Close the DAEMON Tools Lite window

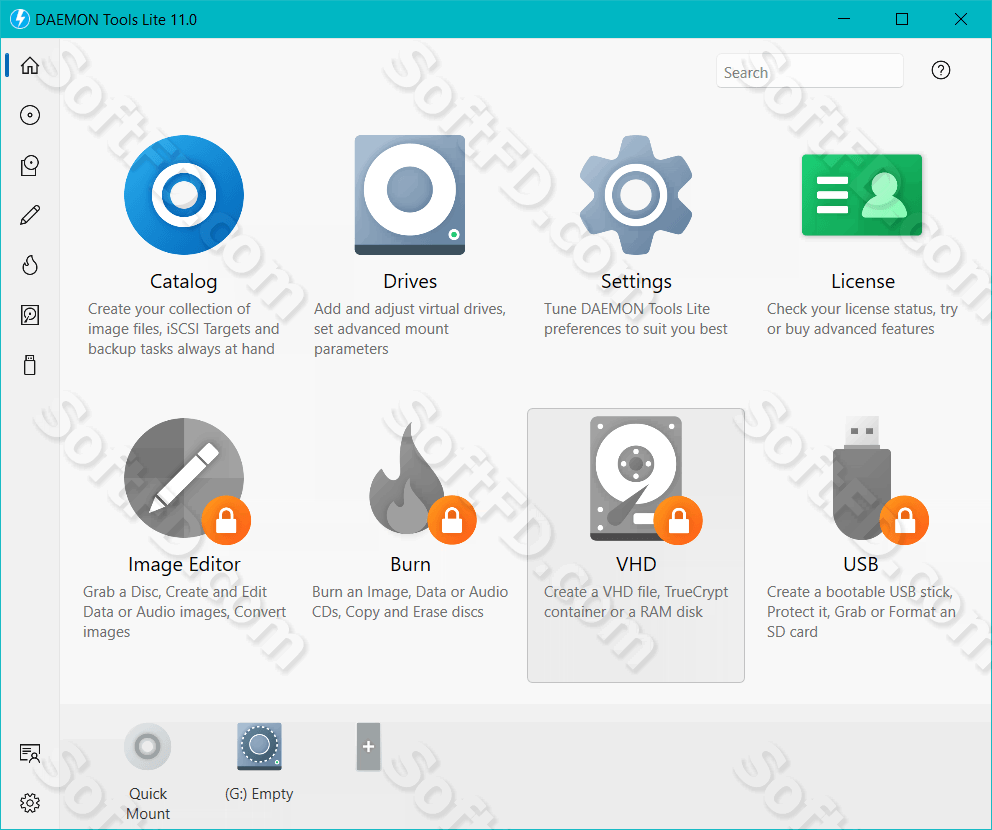(x=960, y=19)
